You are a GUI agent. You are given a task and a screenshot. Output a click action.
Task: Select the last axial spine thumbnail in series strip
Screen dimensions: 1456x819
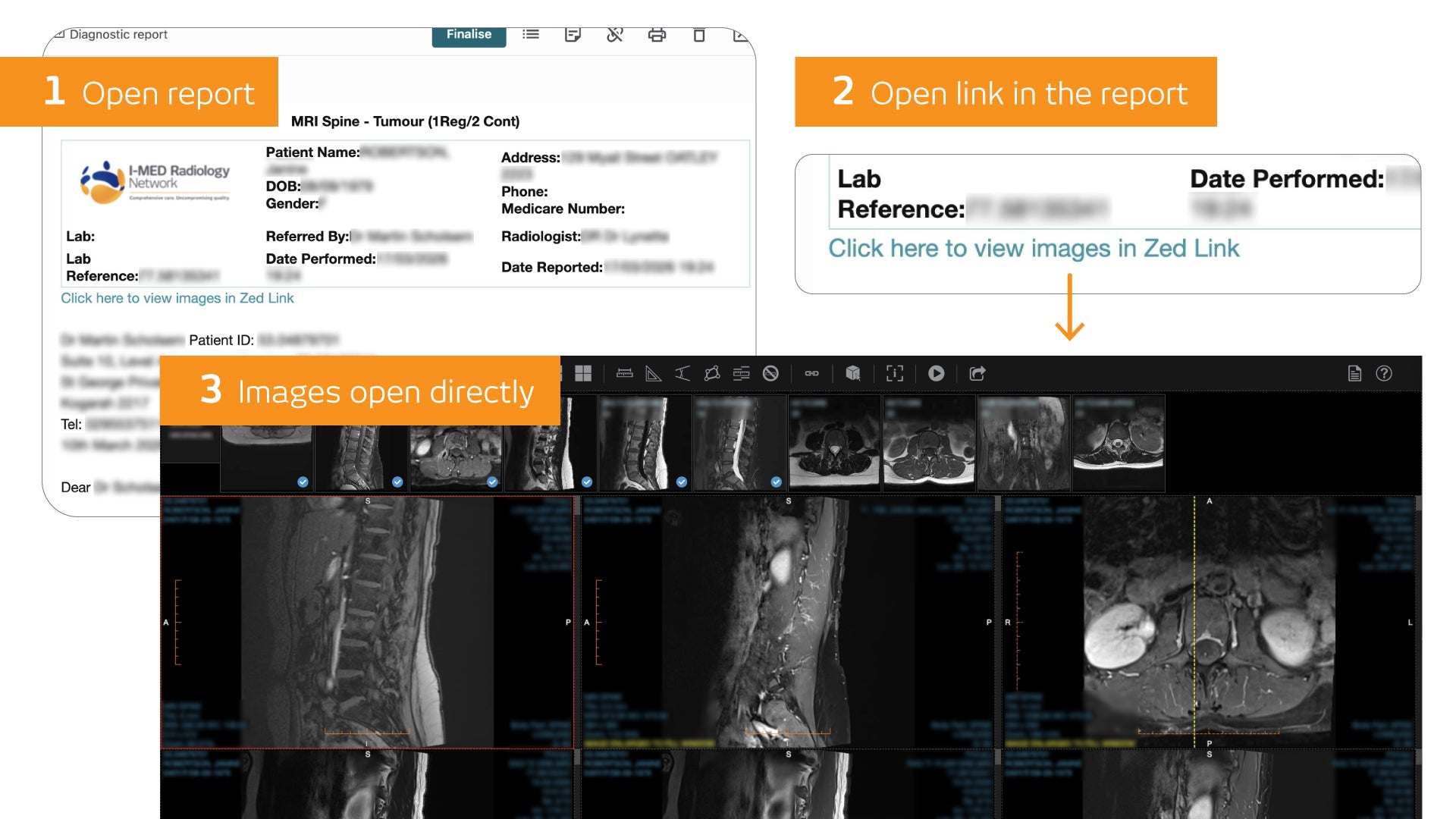point(1118,443)
